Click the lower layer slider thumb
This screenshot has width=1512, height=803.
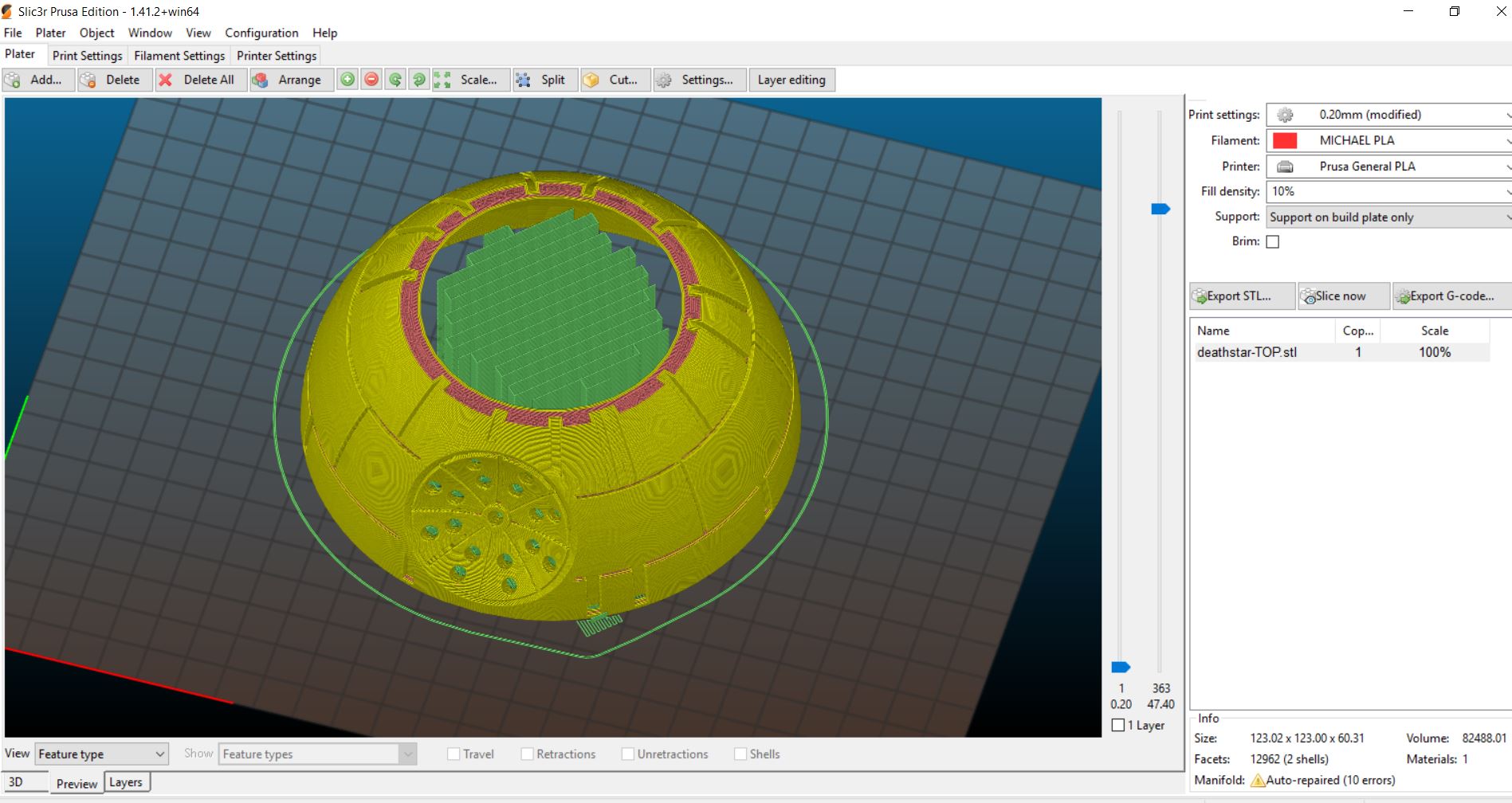(x=1121, y=667)
